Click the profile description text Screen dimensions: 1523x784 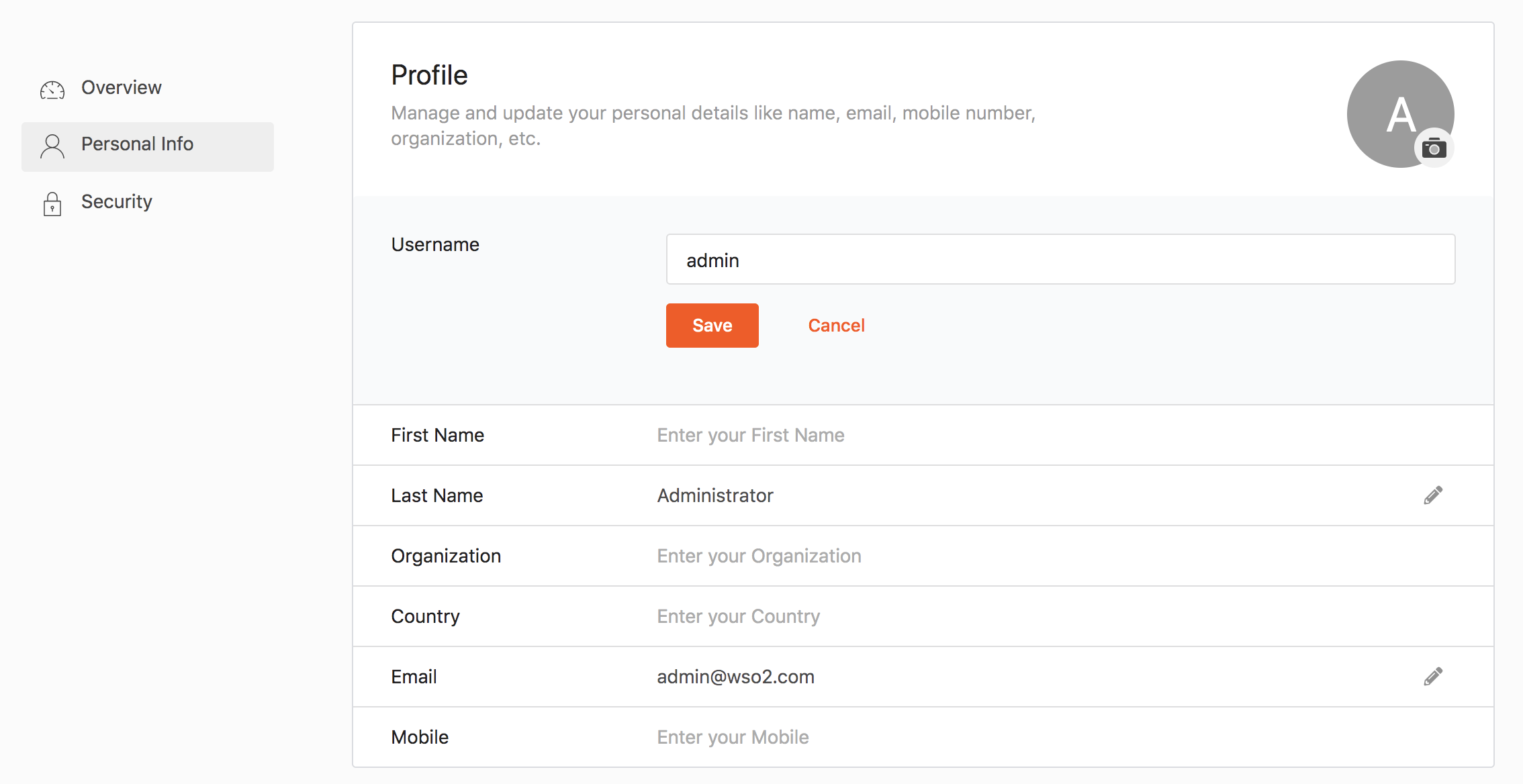[x=713, y=126]
